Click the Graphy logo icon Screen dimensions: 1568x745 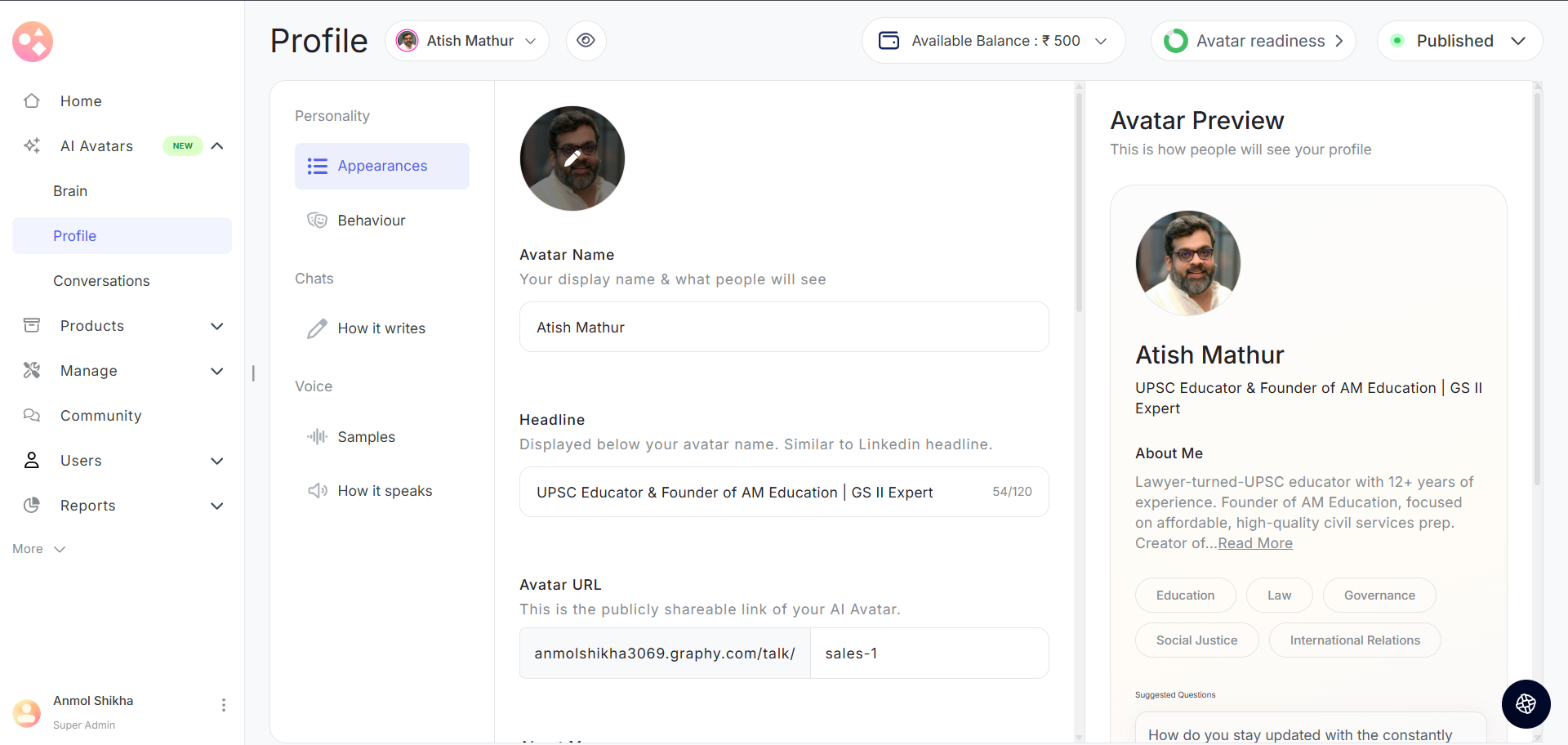[33, 42]
